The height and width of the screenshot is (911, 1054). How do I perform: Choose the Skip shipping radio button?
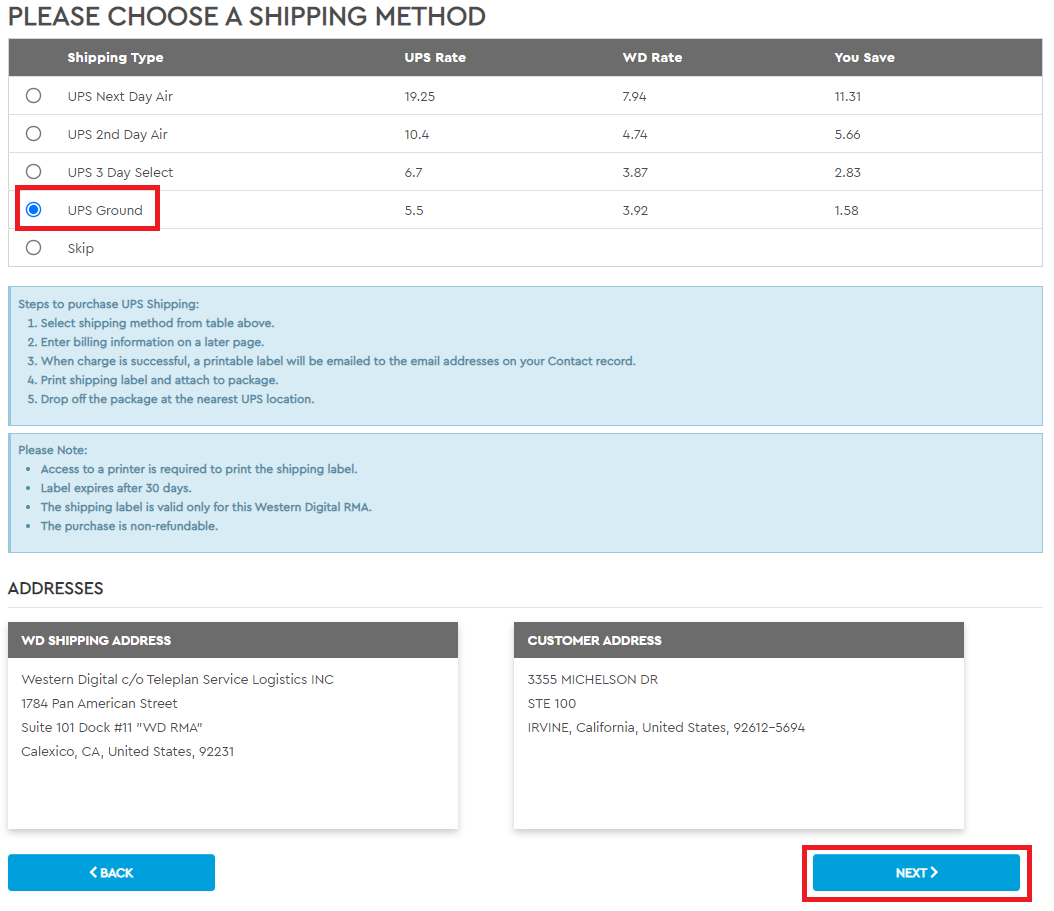(34, 248)
